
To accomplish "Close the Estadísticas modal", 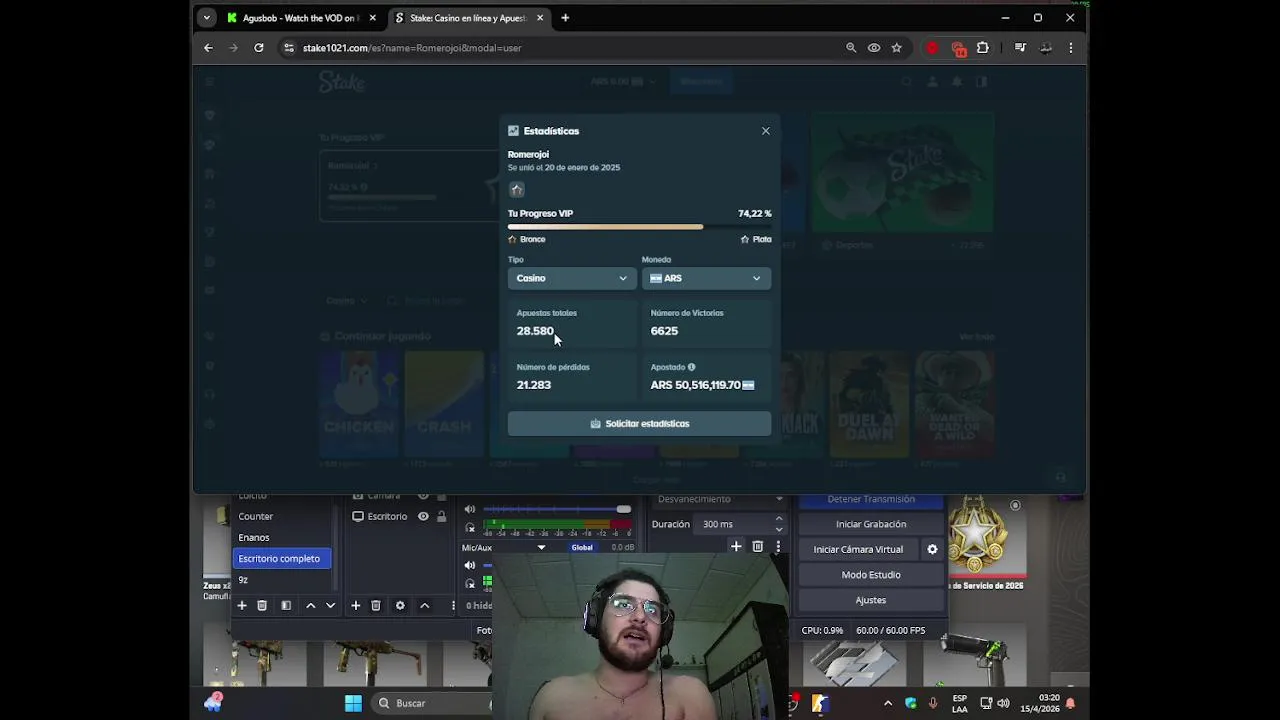I will pyautogui.click(x=766, y=131).
